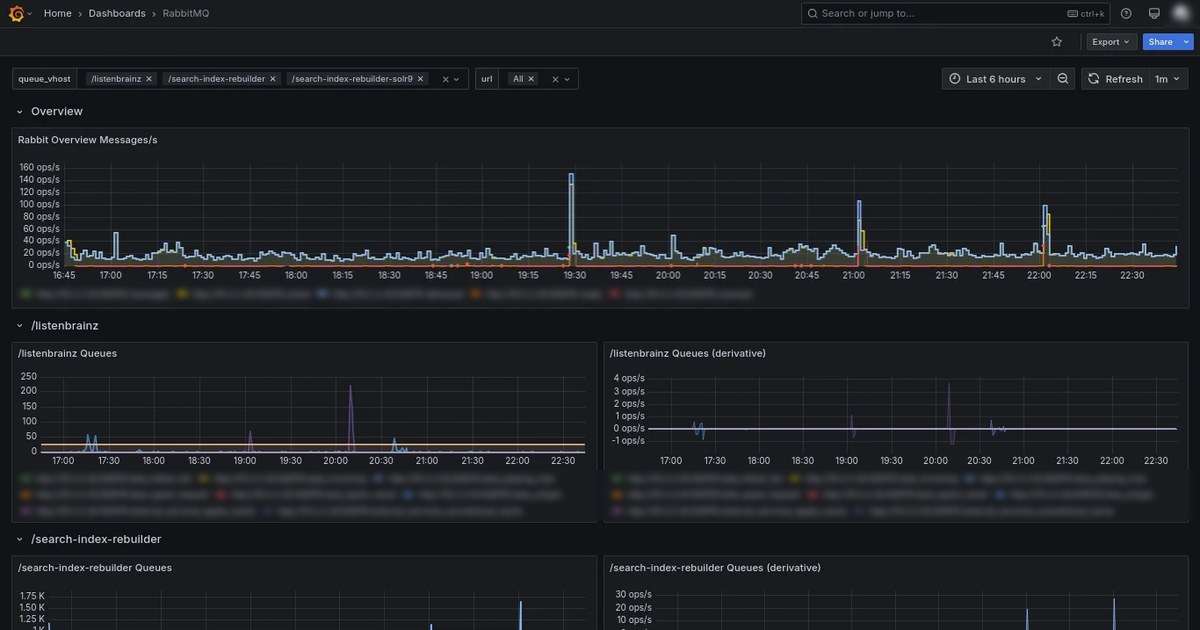Open the user avatar menu

[1181, 13]
